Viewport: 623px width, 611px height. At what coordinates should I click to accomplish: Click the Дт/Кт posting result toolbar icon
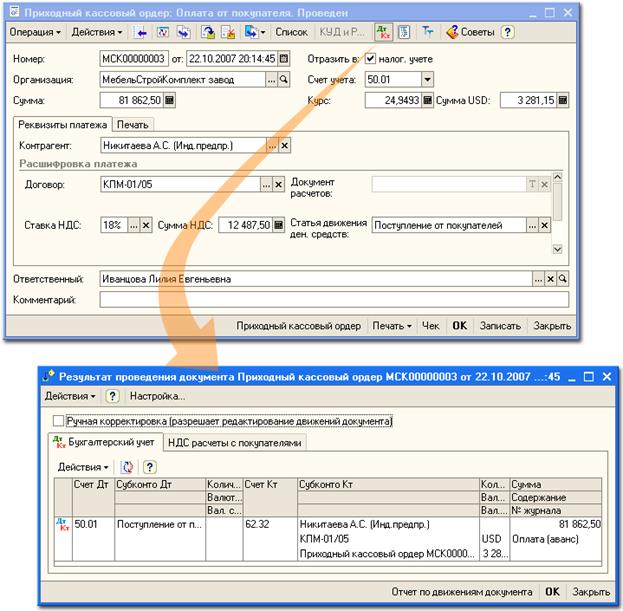click(384, 32)
